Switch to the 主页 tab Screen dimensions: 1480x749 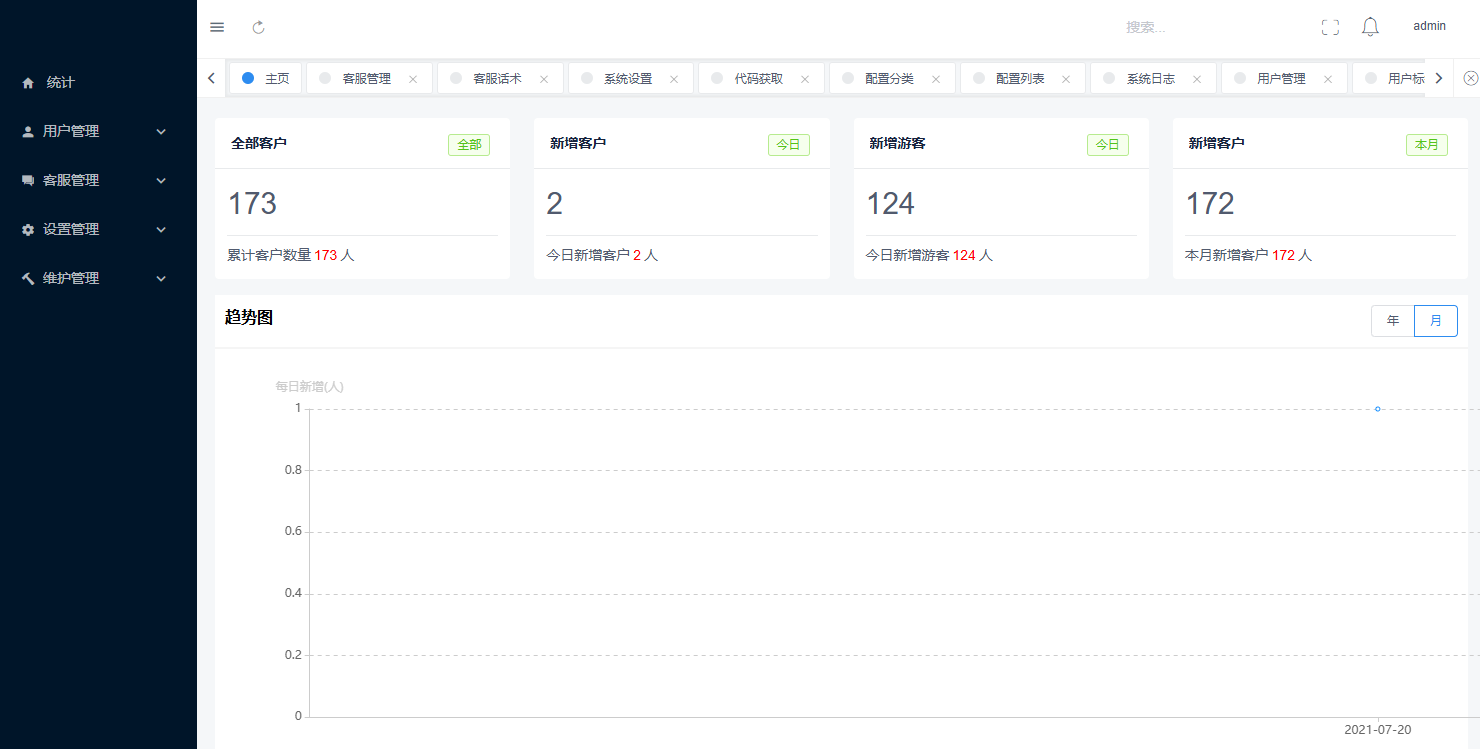[x=266, y=78]
